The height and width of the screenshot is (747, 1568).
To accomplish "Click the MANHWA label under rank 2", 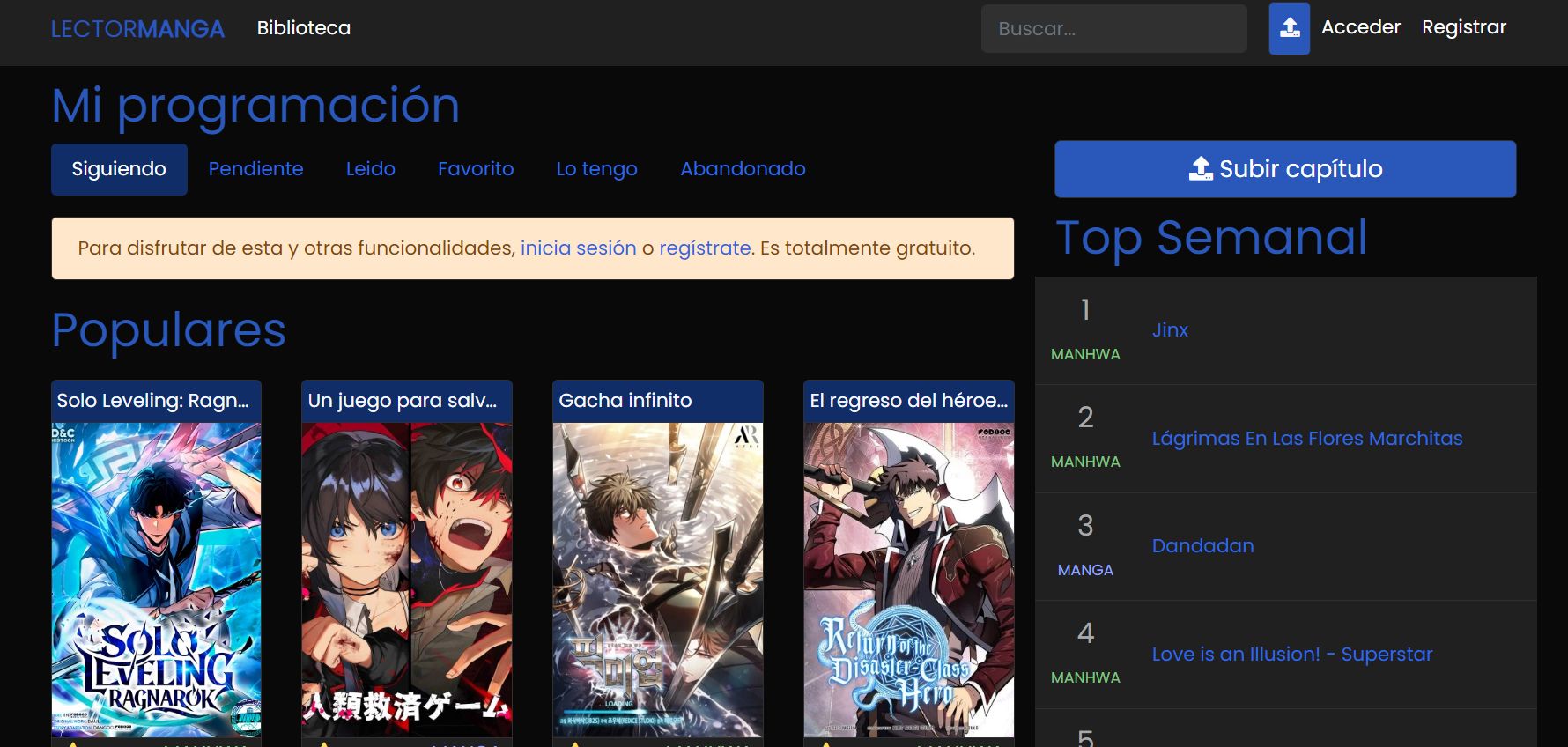I will point(1085,462).
